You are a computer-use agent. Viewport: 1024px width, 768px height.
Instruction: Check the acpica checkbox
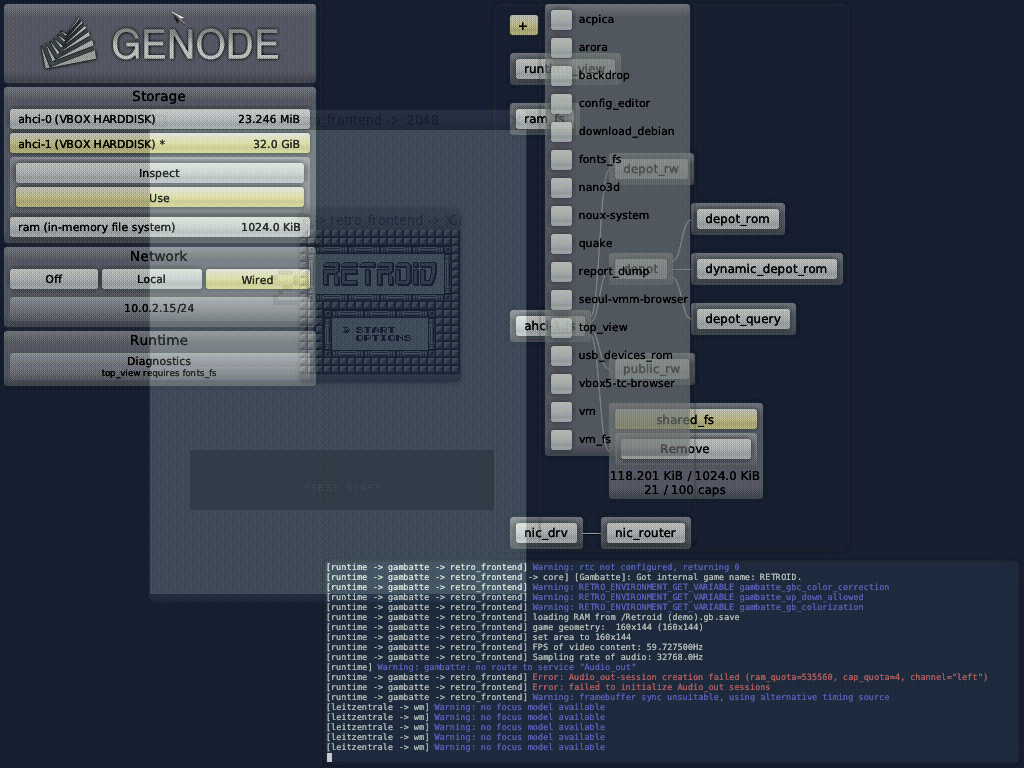pyautogui.click(x=561, y=20)
